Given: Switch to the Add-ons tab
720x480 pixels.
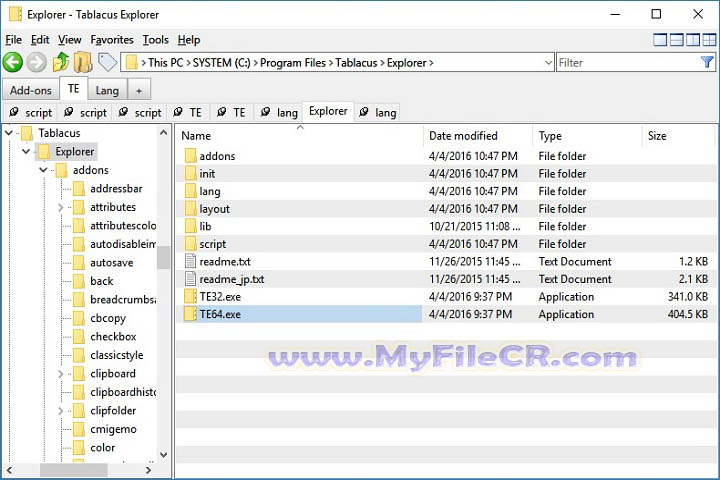Looking at the screenshot, I should pos(31,90).
